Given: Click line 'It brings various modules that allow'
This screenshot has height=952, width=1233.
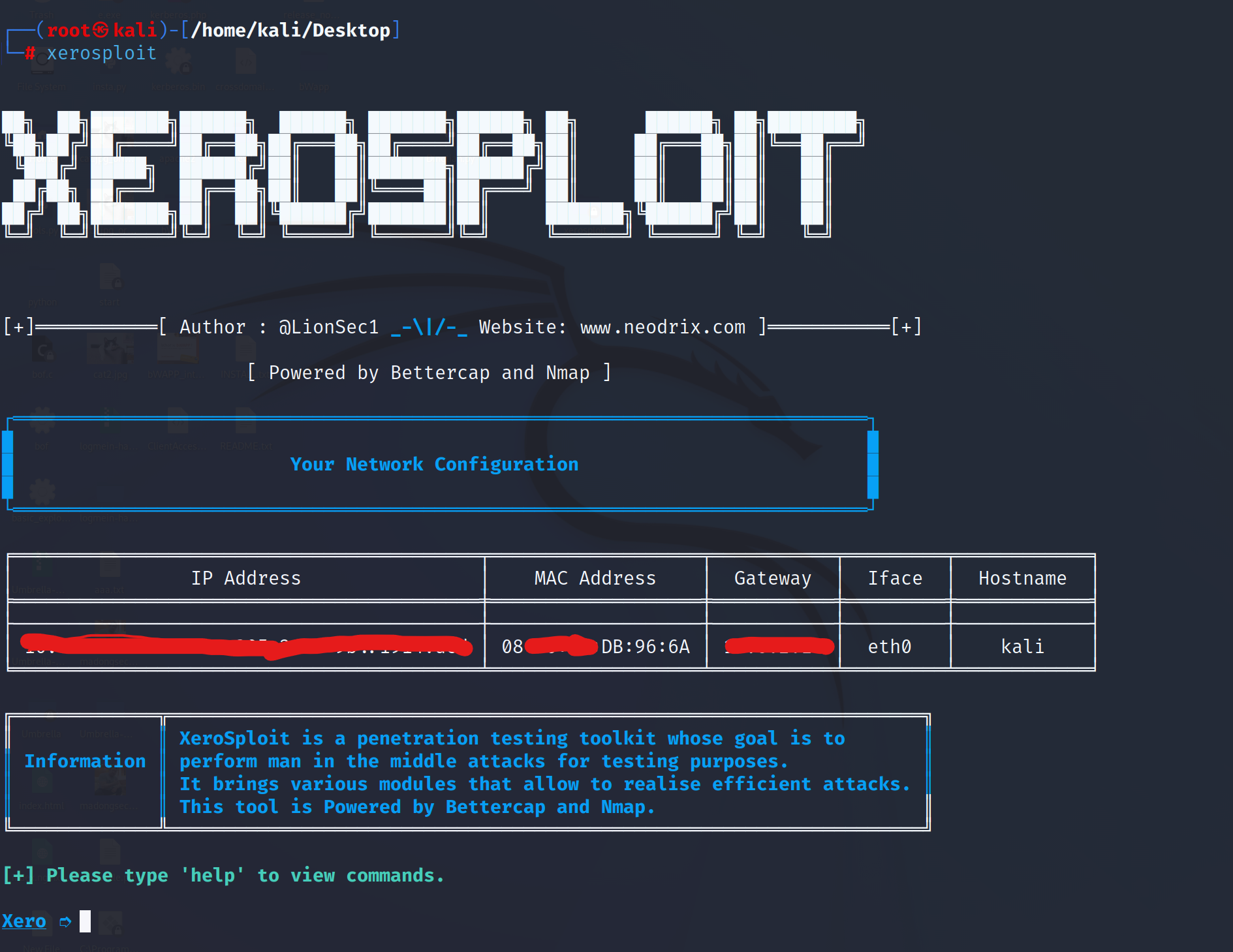Looking at the screenshot, I should click(544, 784).
